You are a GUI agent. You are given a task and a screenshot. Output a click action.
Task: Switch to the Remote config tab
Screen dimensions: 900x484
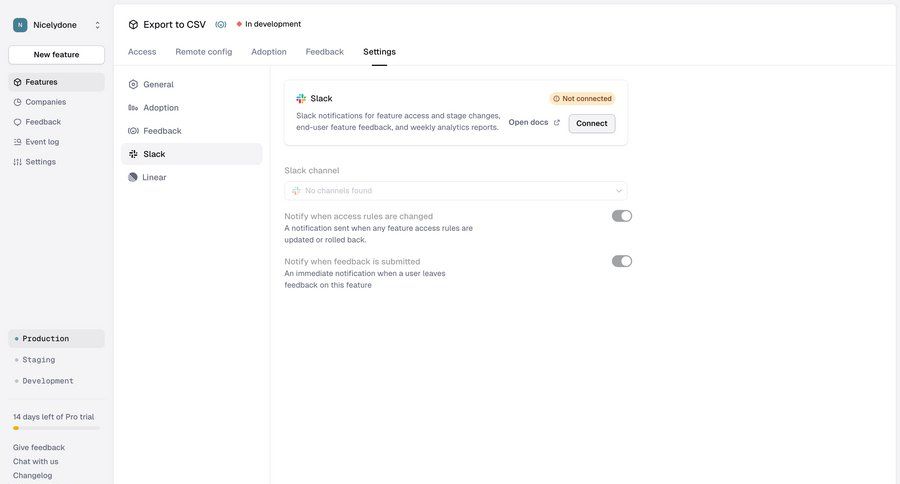(x=204, y=52)
